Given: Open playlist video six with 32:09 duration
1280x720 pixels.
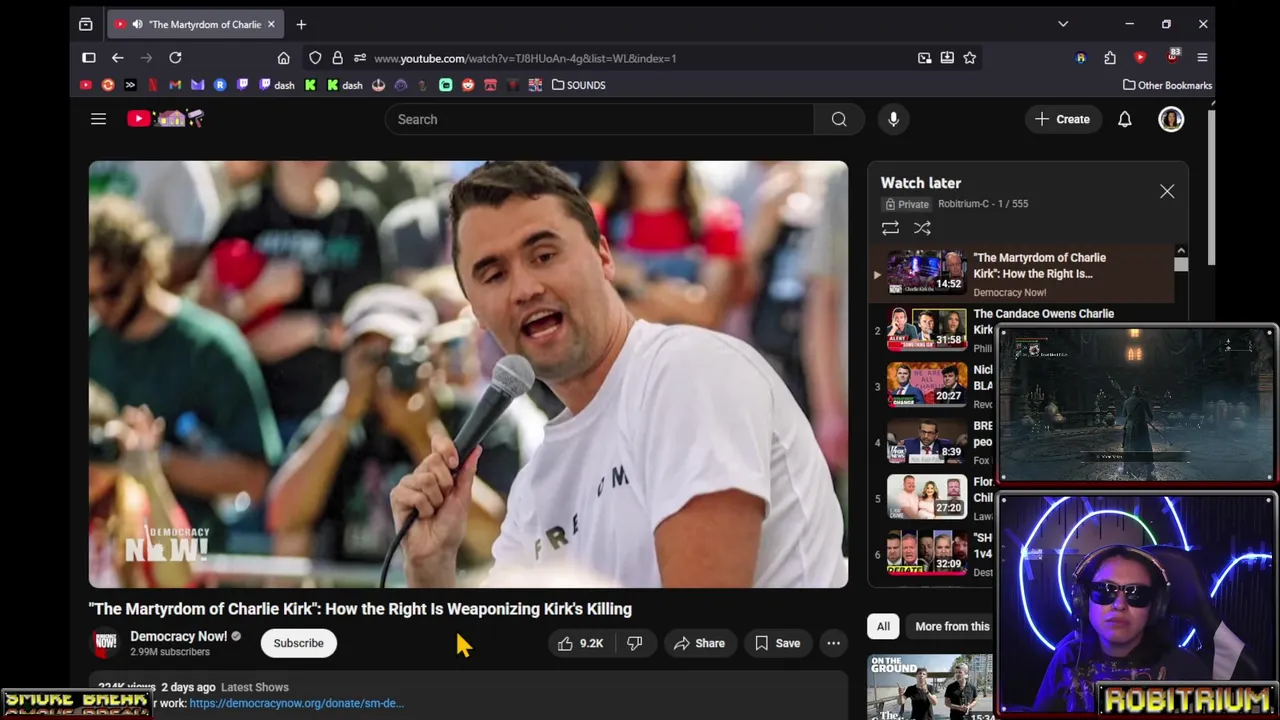Looking at the screenshot, I should click(927, 553).
